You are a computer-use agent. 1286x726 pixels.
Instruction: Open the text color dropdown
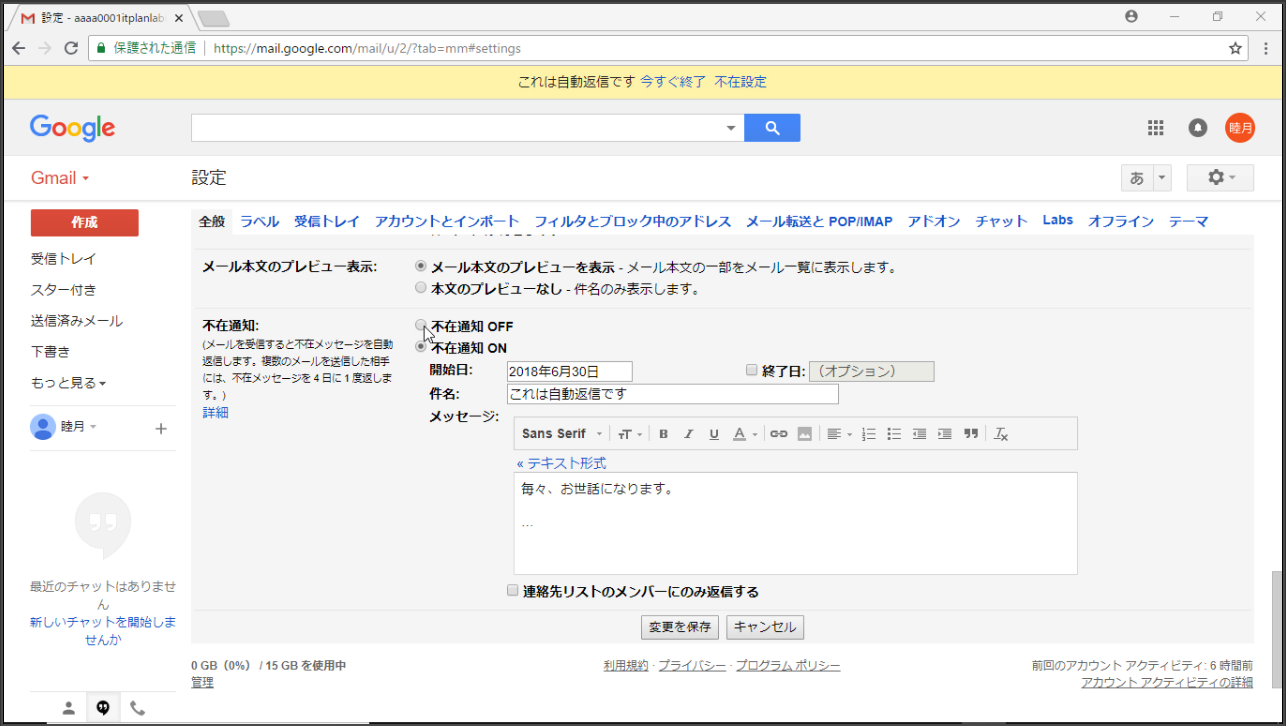click(745, 434)
